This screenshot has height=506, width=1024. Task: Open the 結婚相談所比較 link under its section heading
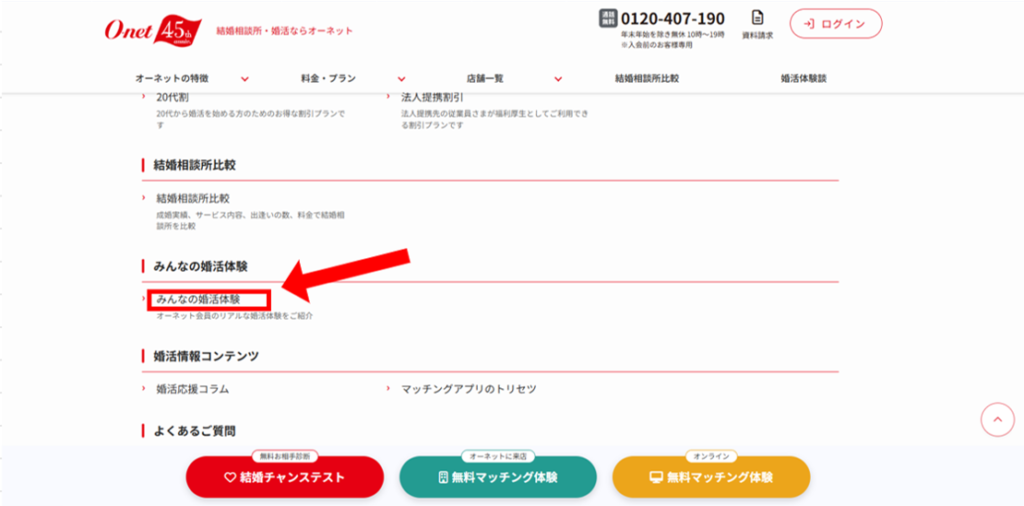coord(193,198)
